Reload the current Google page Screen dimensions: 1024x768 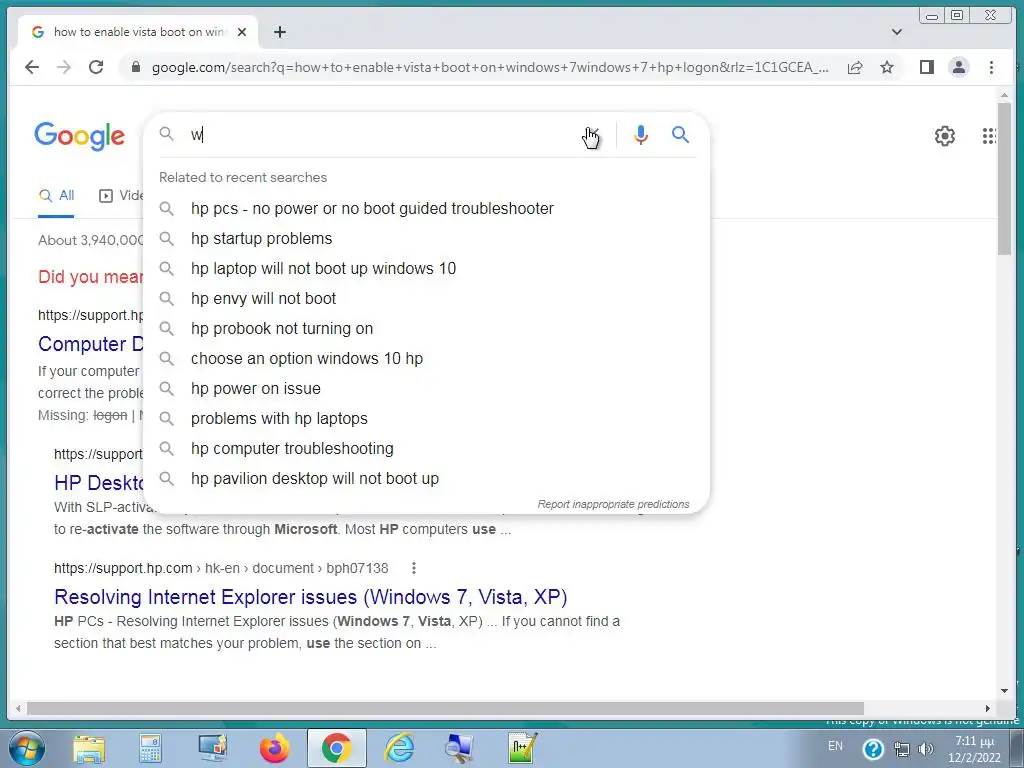coord(96,67)
